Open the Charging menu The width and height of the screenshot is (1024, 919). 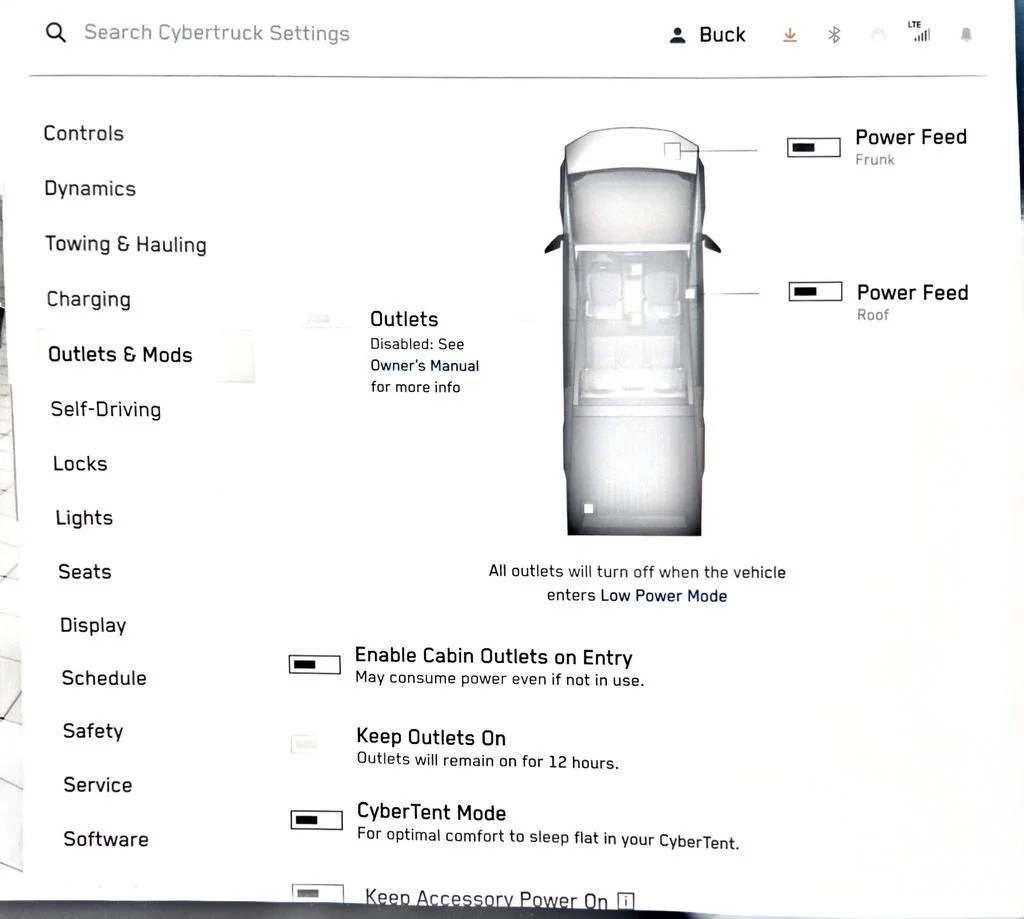89,299
